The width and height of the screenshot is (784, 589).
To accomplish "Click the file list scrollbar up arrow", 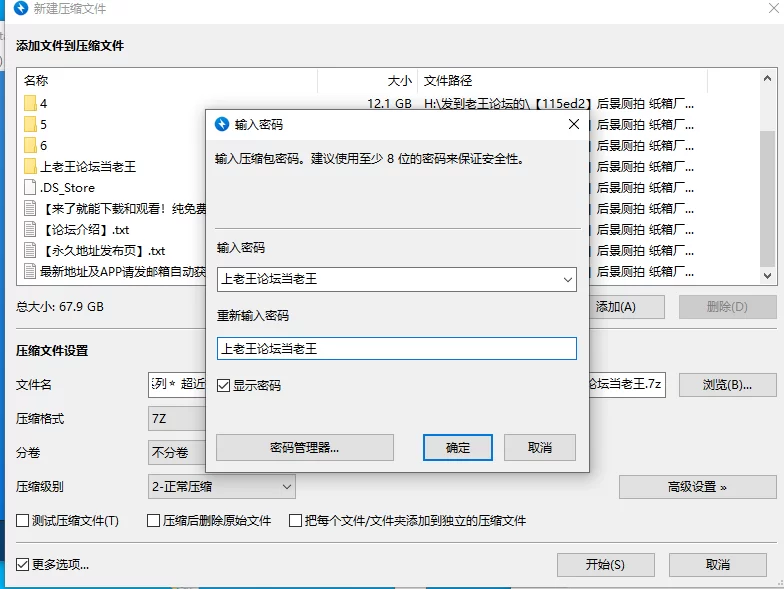I will [768, 78].
